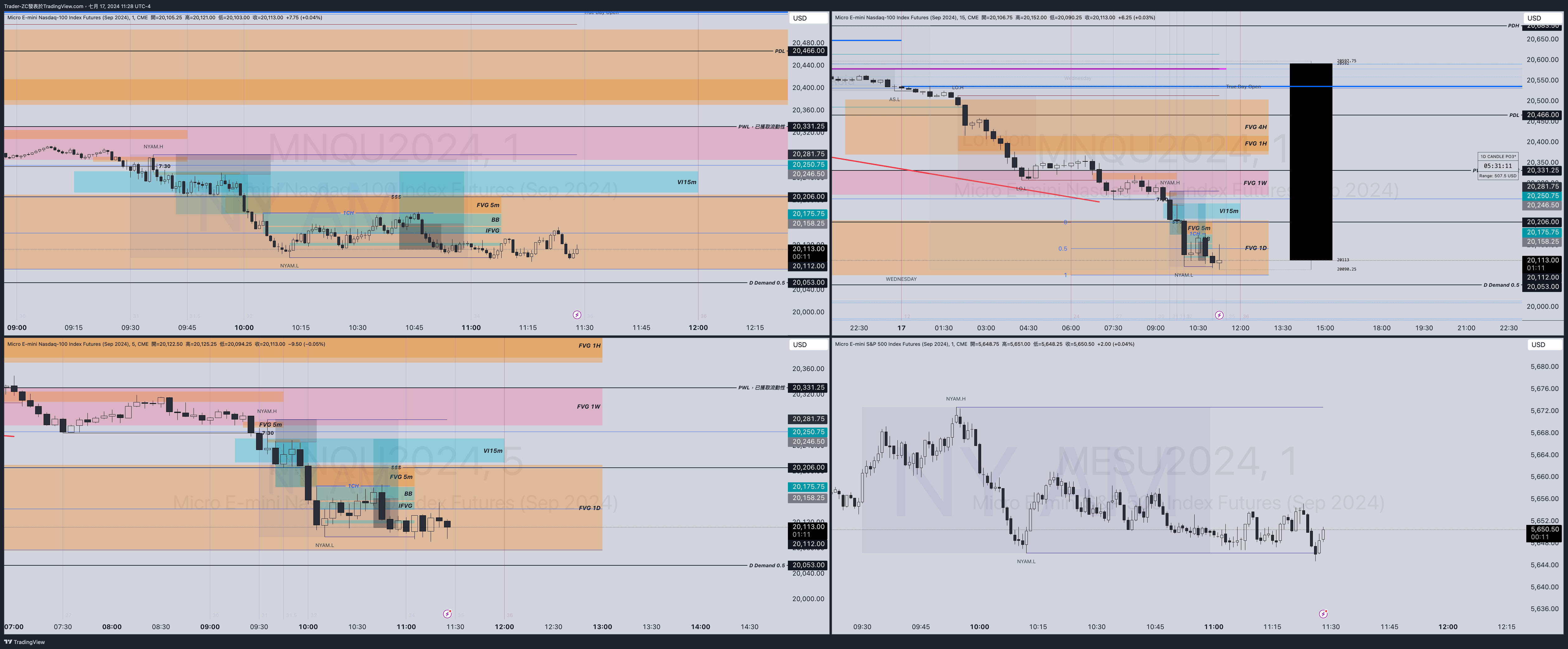
Task: Click the FVG 1H label atop the 5-minute chart
Action: [589, 346]
